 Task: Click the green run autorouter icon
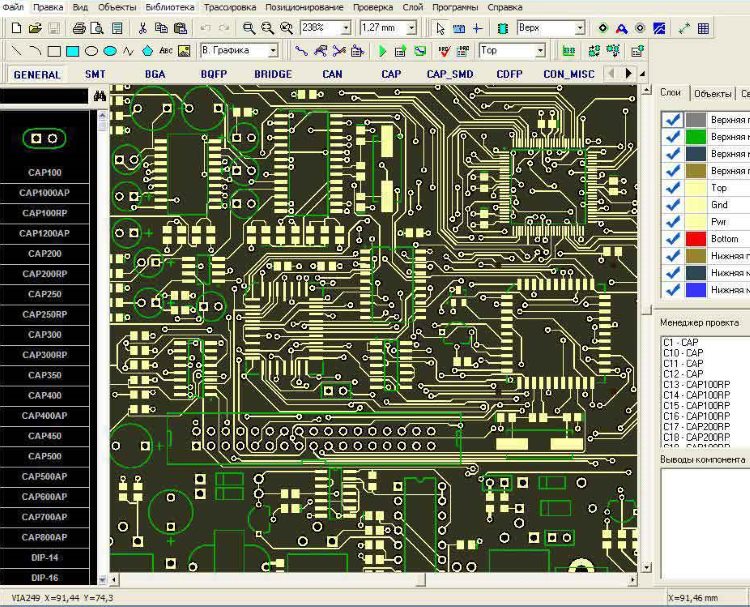[383, 50]
